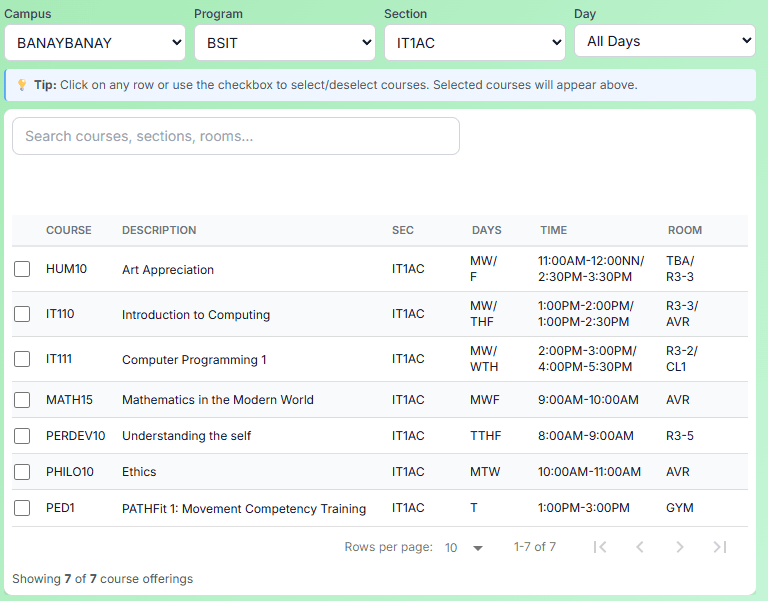The width and height of the screenshot is (768, 601).
Task: Go to previous page arrow
Action: pyautogui.click(x=640, y=547)
